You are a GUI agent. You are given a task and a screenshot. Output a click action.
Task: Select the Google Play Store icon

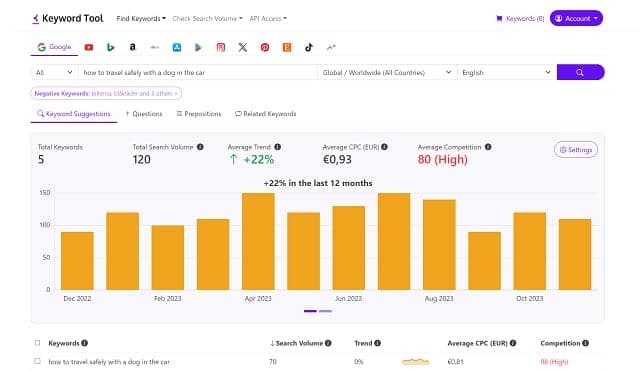click(198, 47)
